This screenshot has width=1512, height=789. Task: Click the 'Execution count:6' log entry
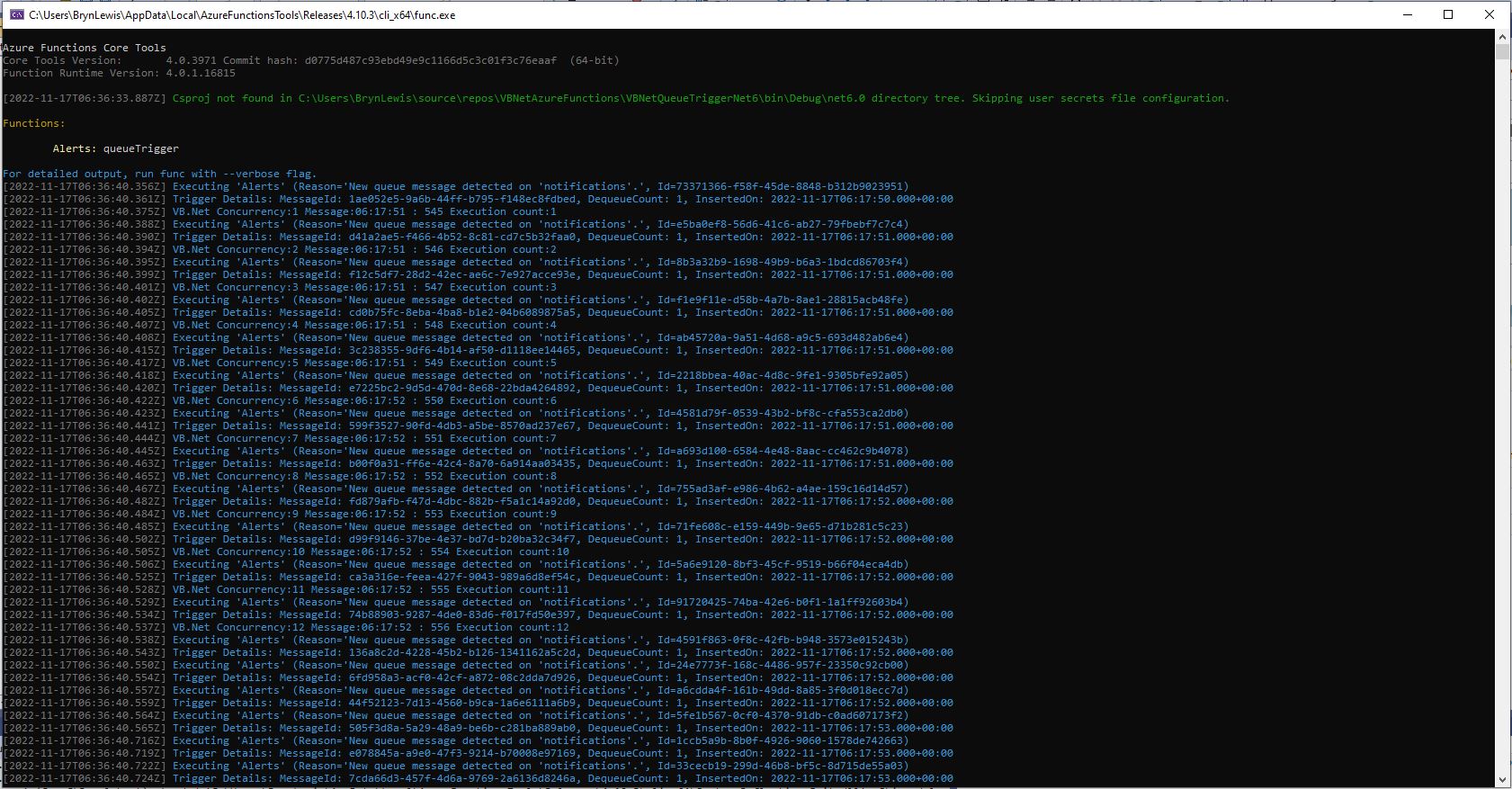coord(503,400)
